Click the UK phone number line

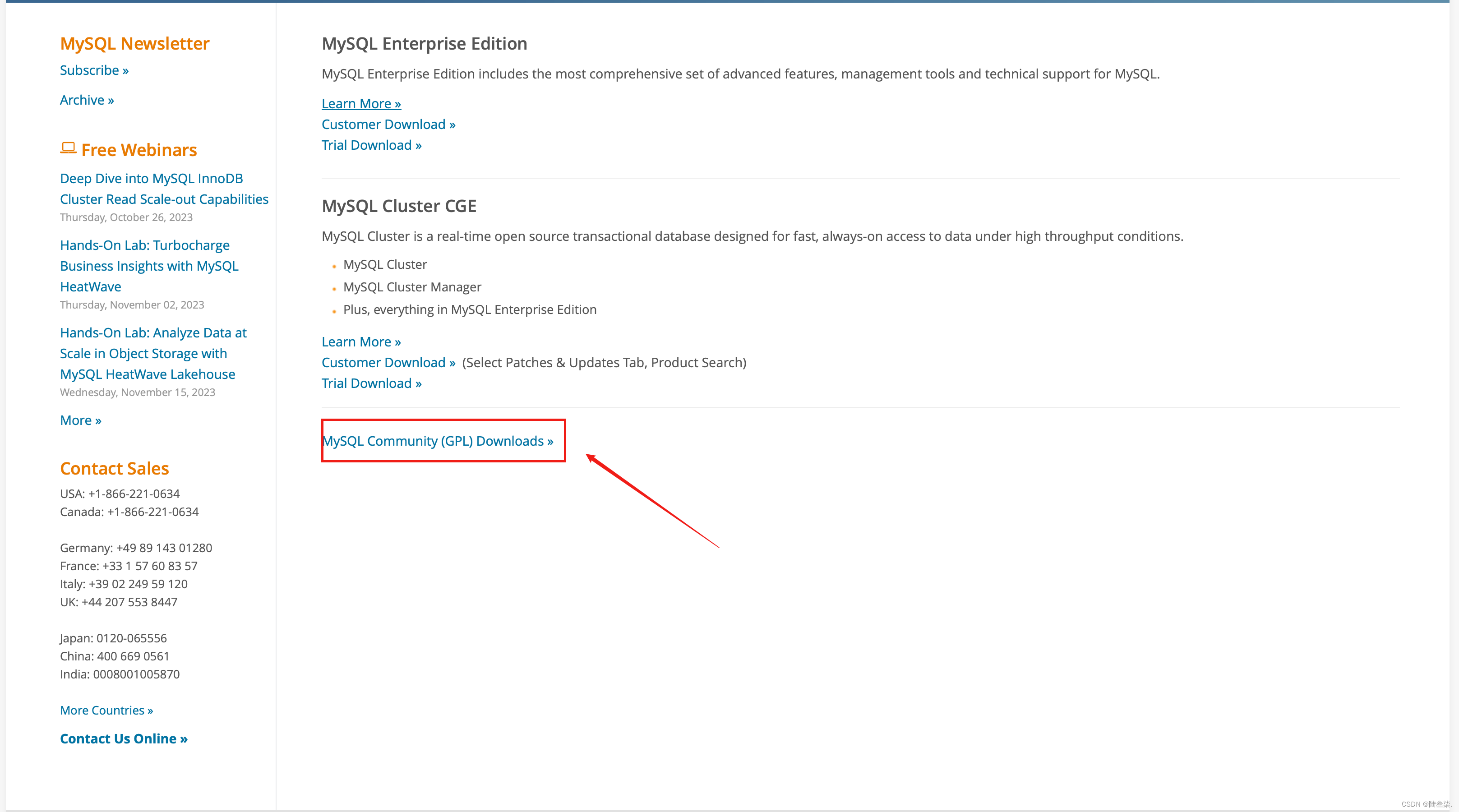pyautogui.click(x=118, y=602)
